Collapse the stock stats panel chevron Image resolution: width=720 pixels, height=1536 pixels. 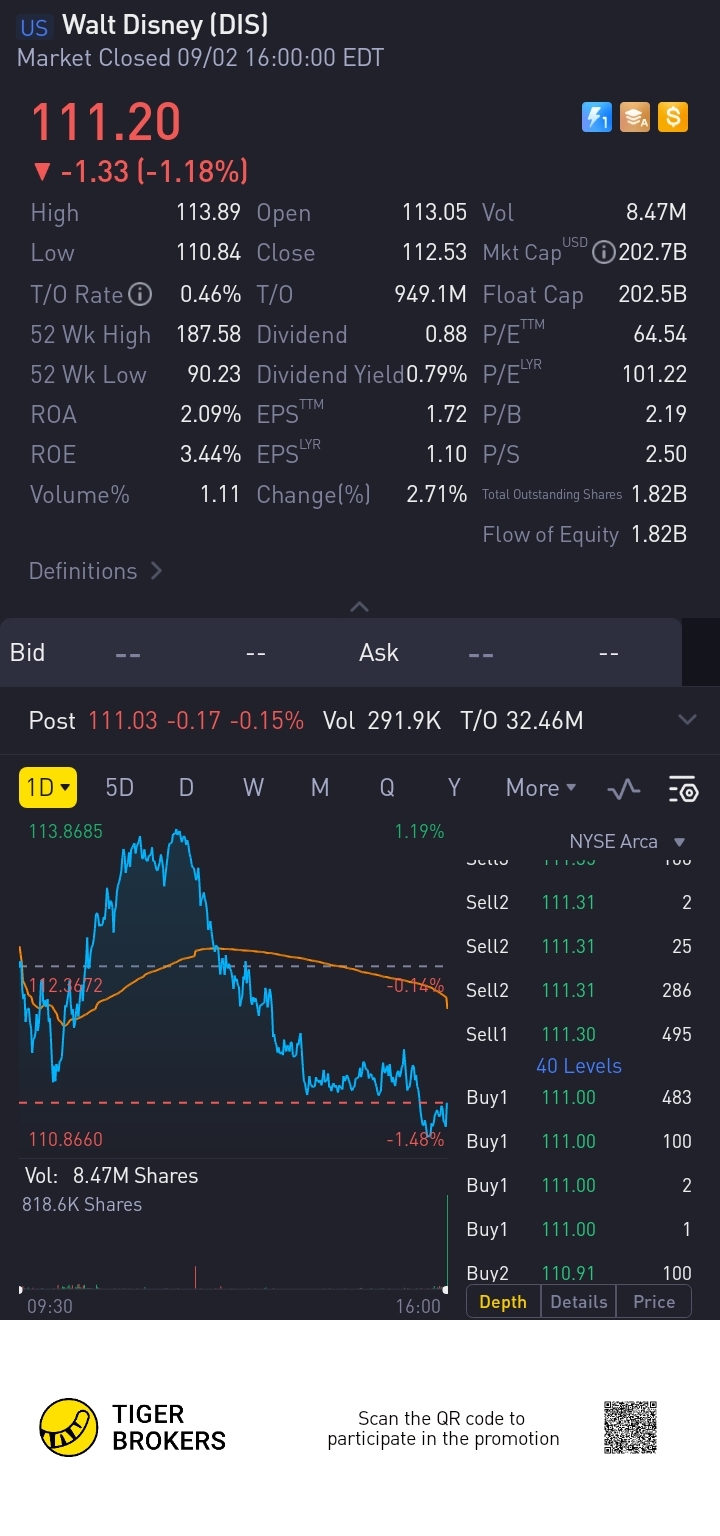click(360, 606)
